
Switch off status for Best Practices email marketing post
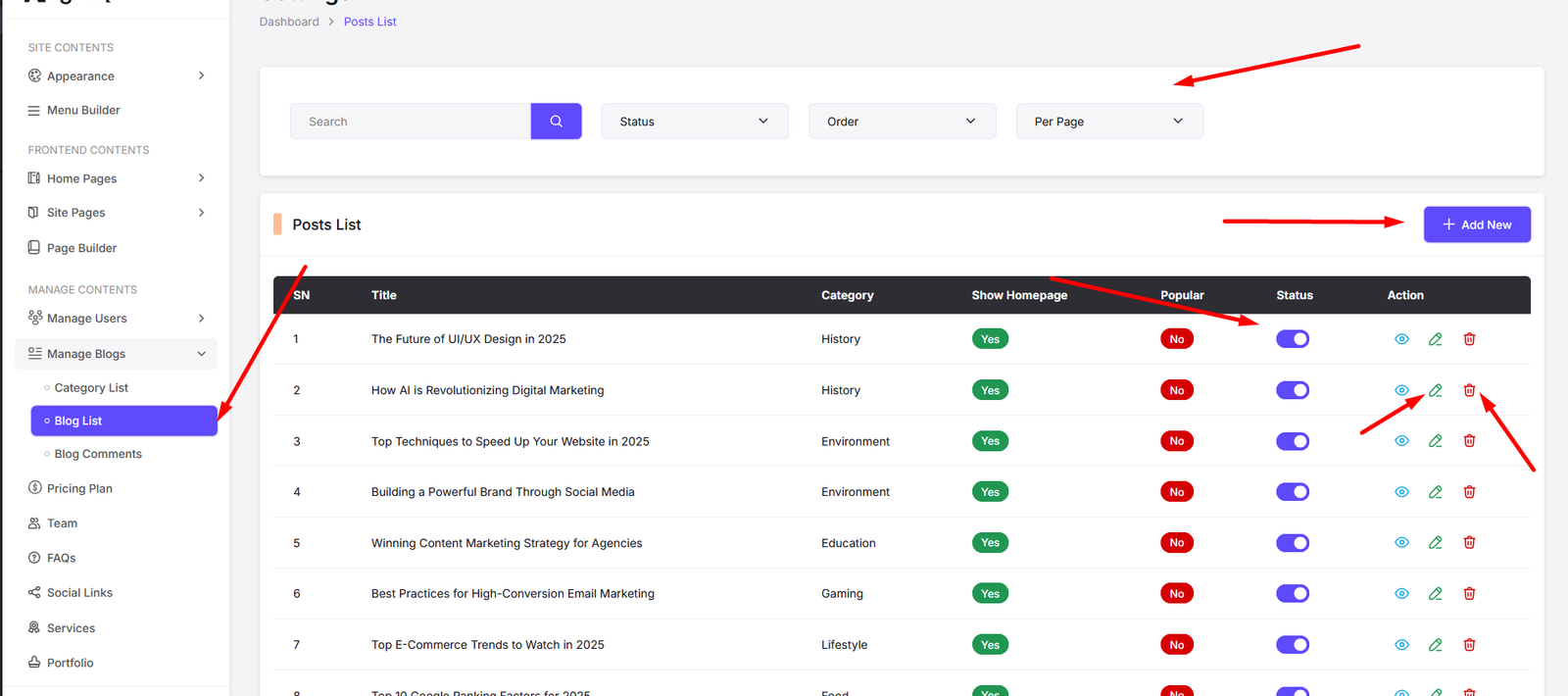pos(1292,594)
